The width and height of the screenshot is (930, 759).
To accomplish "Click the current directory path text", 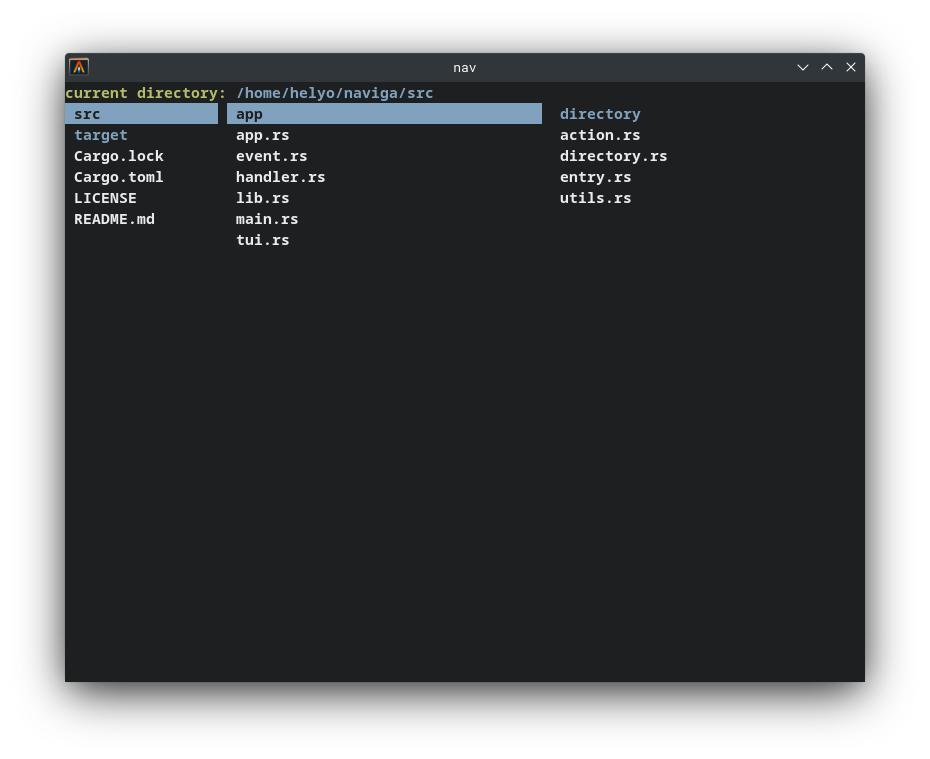I will coord(334,93).
